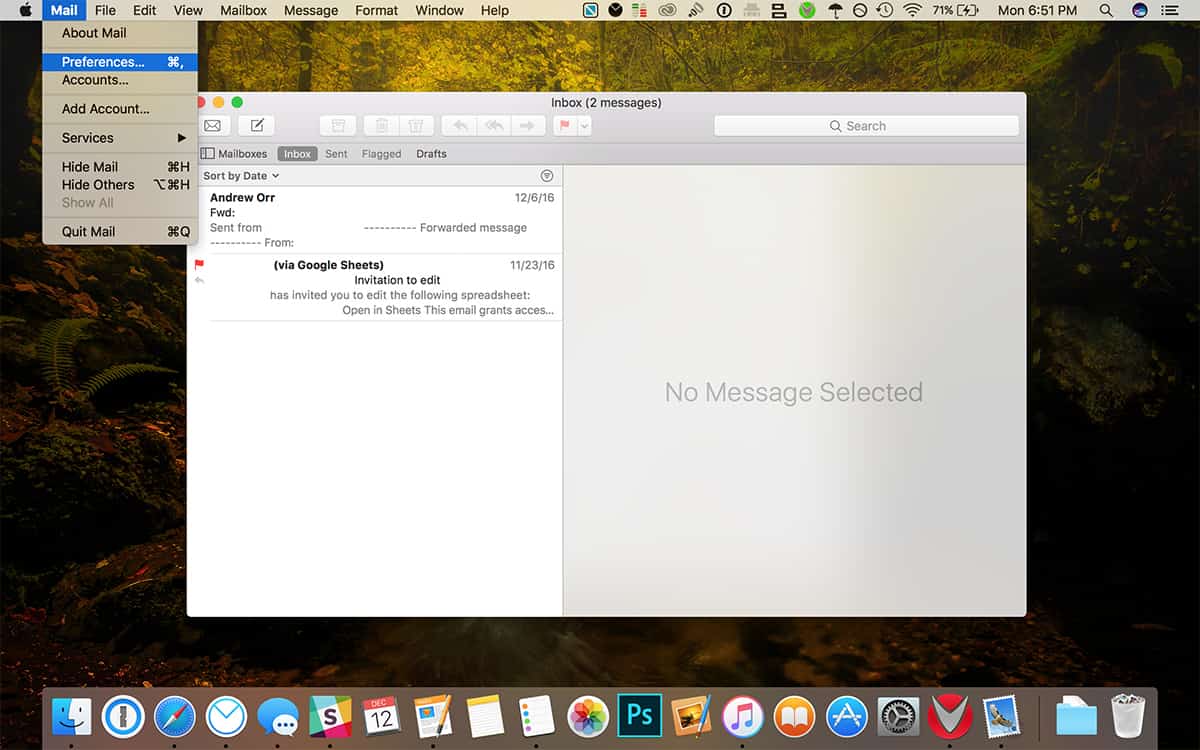Open the Drafts mailbox in favorites bar
Screen dimensions: 1200x750
[x=431, y=154]
